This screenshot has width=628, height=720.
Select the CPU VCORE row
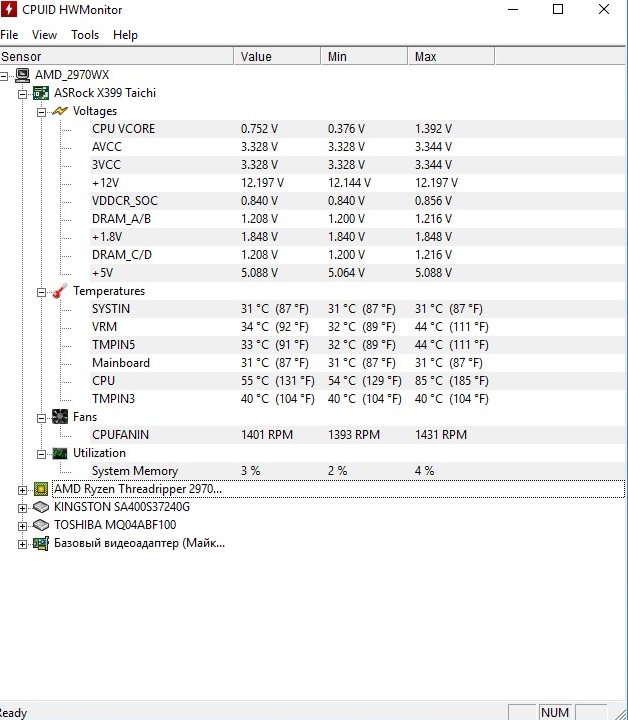coord(358,129)
